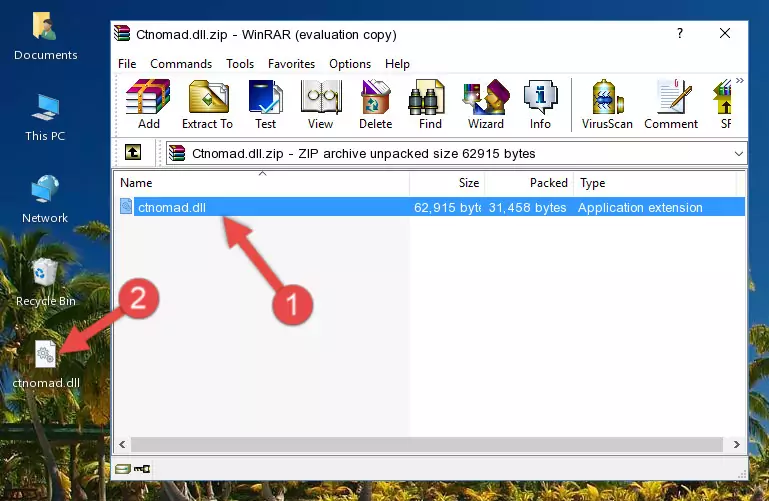Click the WinRAR books icon in title bar
The image size is (769, 501).
pyautogui.click(x=123, y=33)
